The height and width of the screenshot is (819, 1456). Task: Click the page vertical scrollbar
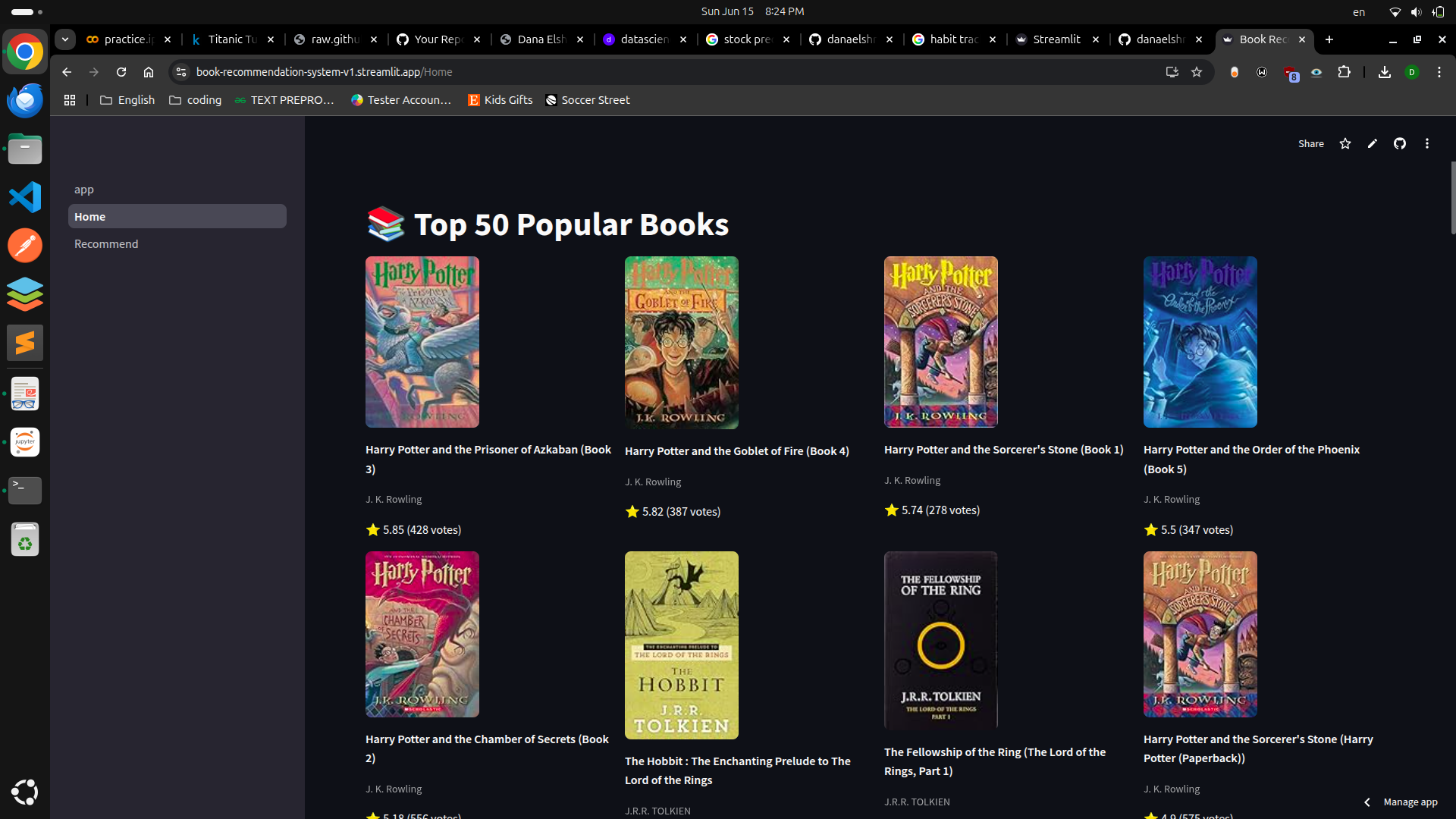[x=1452, y=197]
